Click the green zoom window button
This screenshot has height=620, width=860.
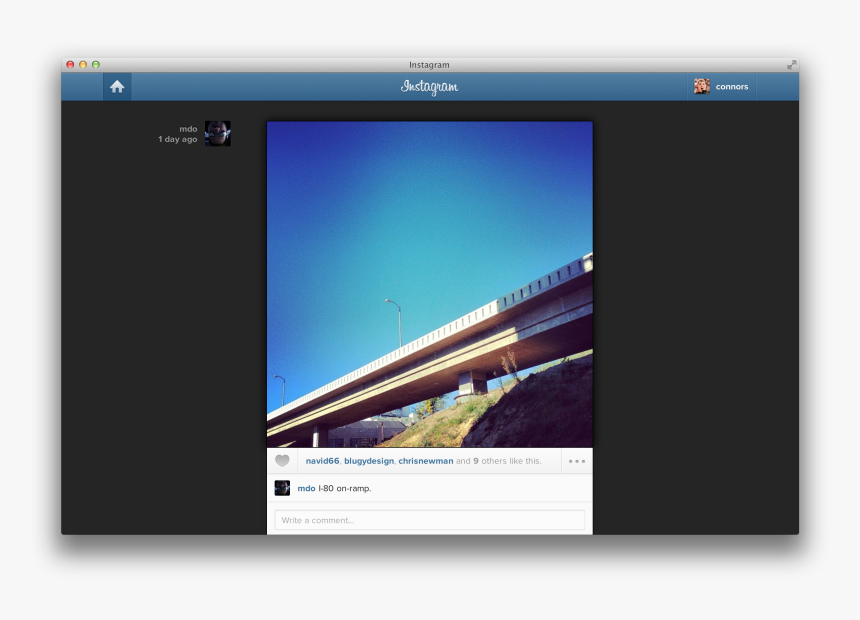coord(96,64)
